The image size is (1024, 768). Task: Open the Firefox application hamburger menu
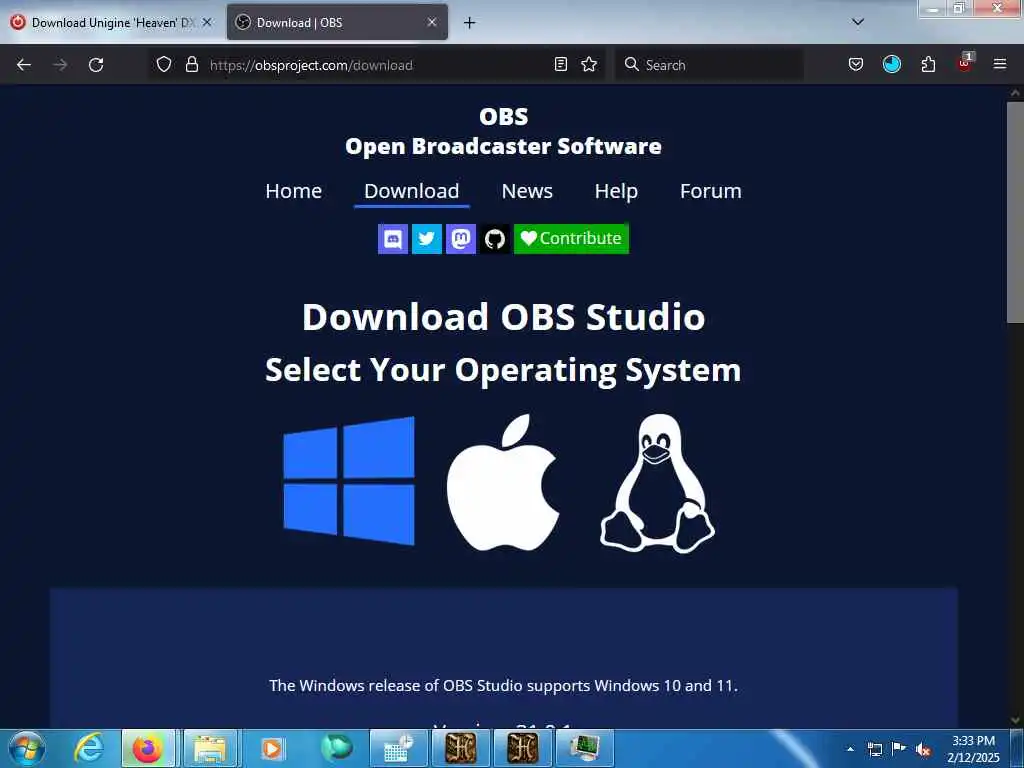1000,64
